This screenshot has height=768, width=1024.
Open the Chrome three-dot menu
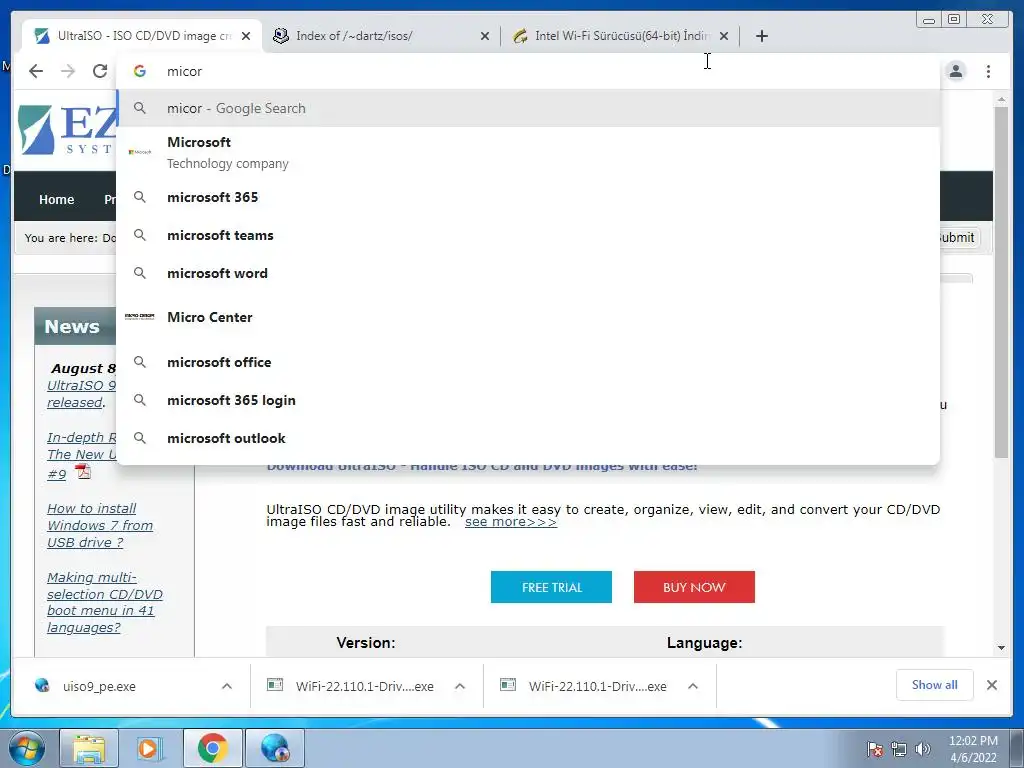click(x=988, y=71)
